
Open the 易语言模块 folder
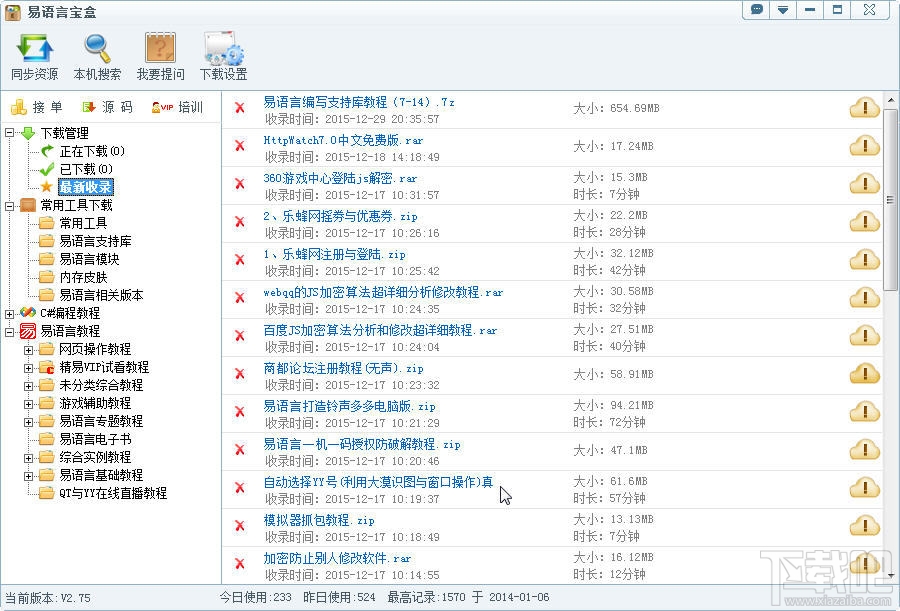click(89, 259)
